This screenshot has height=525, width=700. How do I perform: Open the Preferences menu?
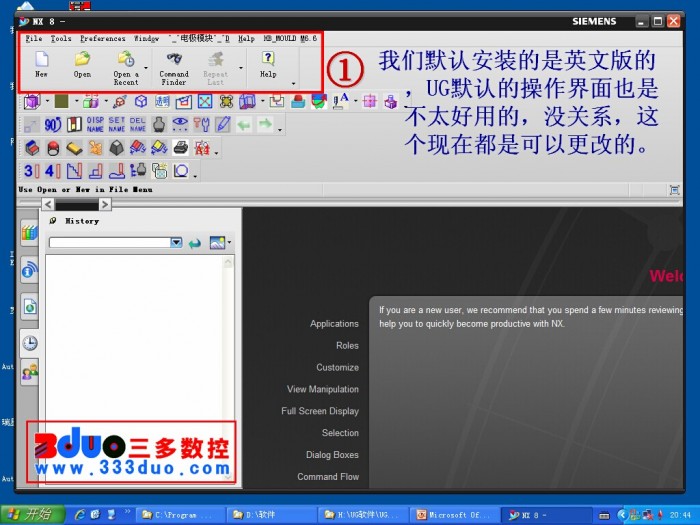[x=103, y=38]
